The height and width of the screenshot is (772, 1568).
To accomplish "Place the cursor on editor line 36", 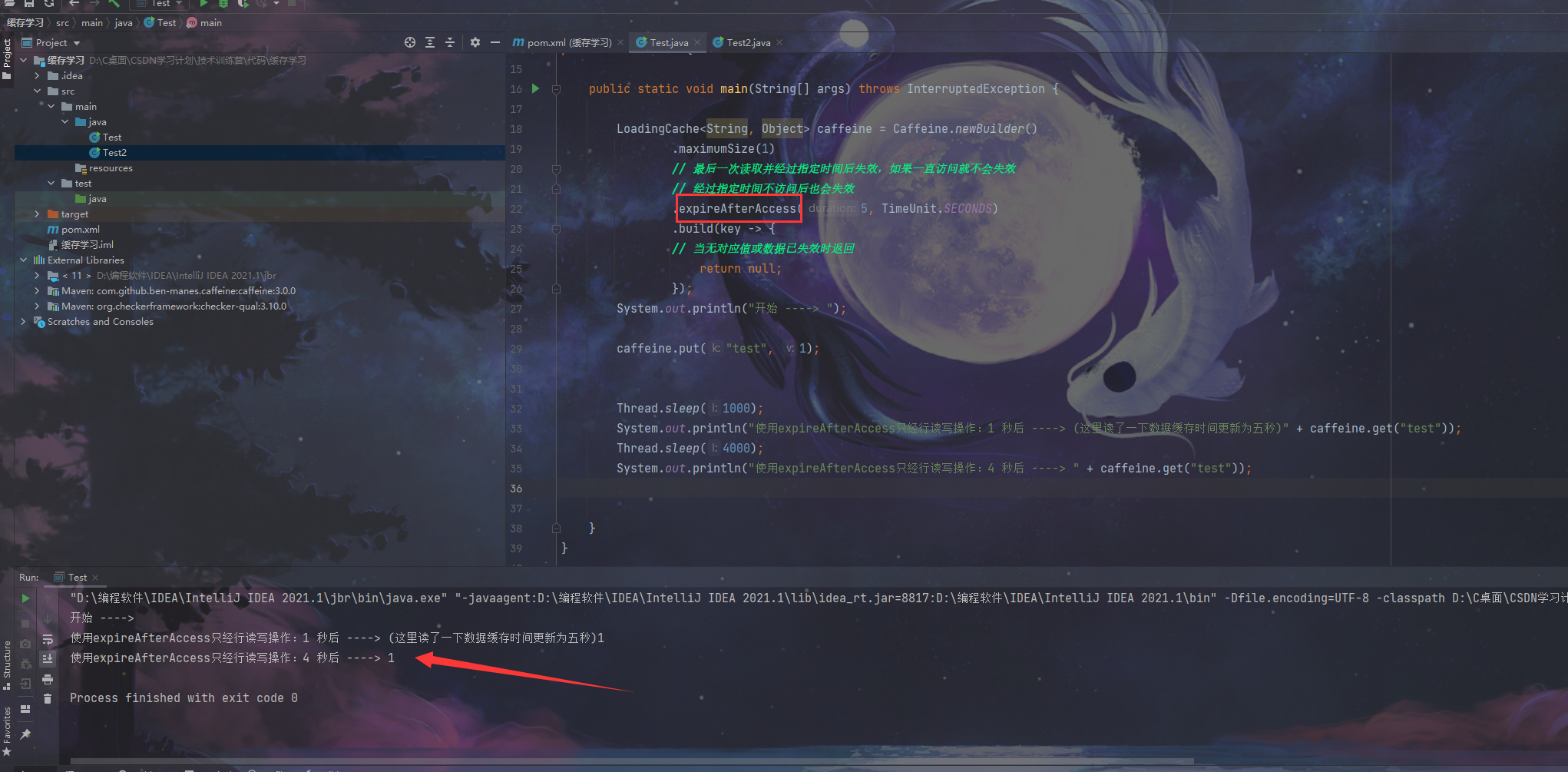I will (1063, 489).
